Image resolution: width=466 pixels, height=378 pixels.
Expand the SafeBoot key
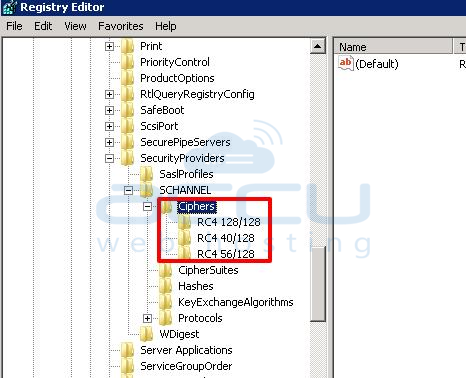109,110
